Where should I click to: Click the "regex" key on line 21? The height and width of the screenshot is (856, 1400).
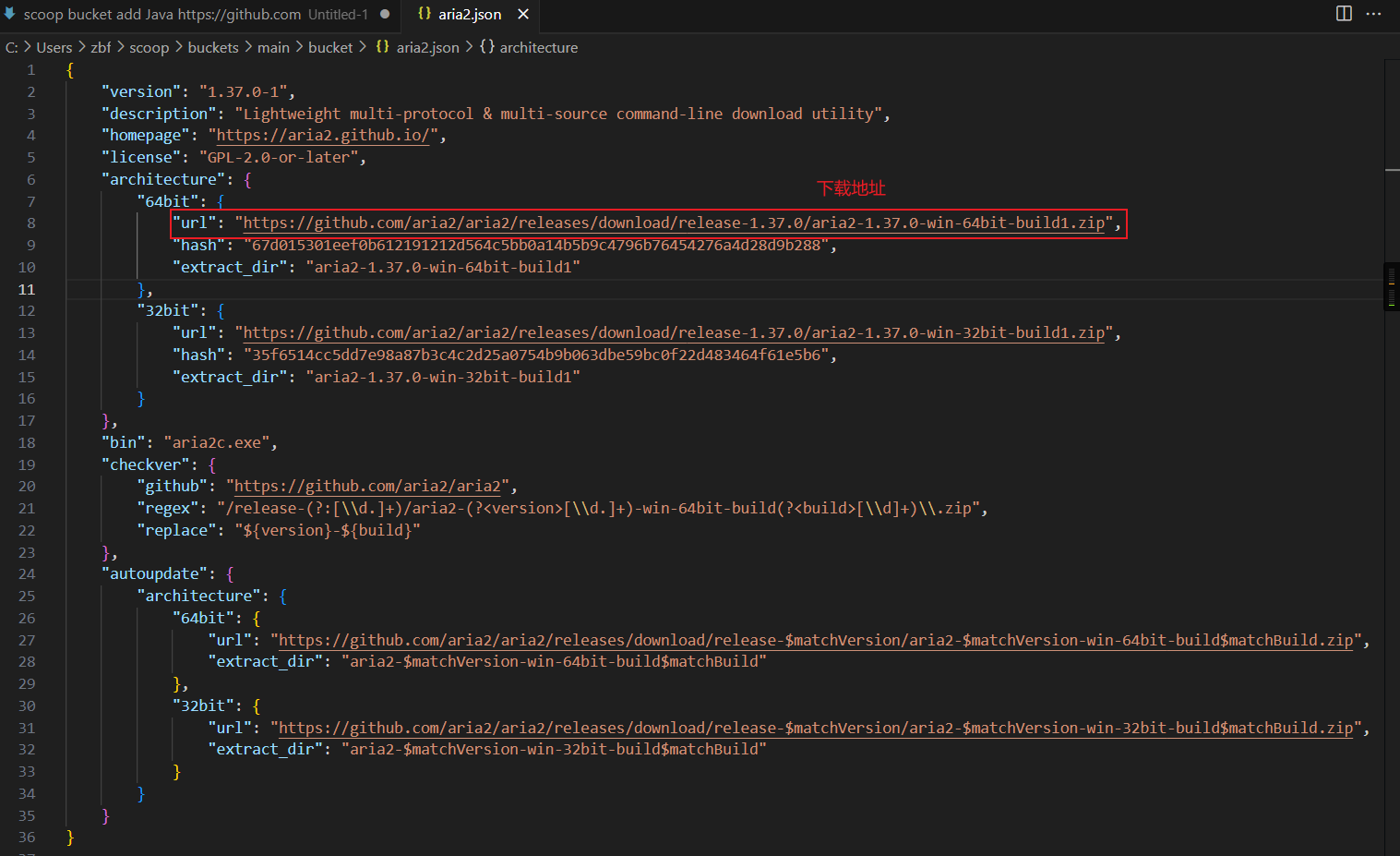(168, 508)
